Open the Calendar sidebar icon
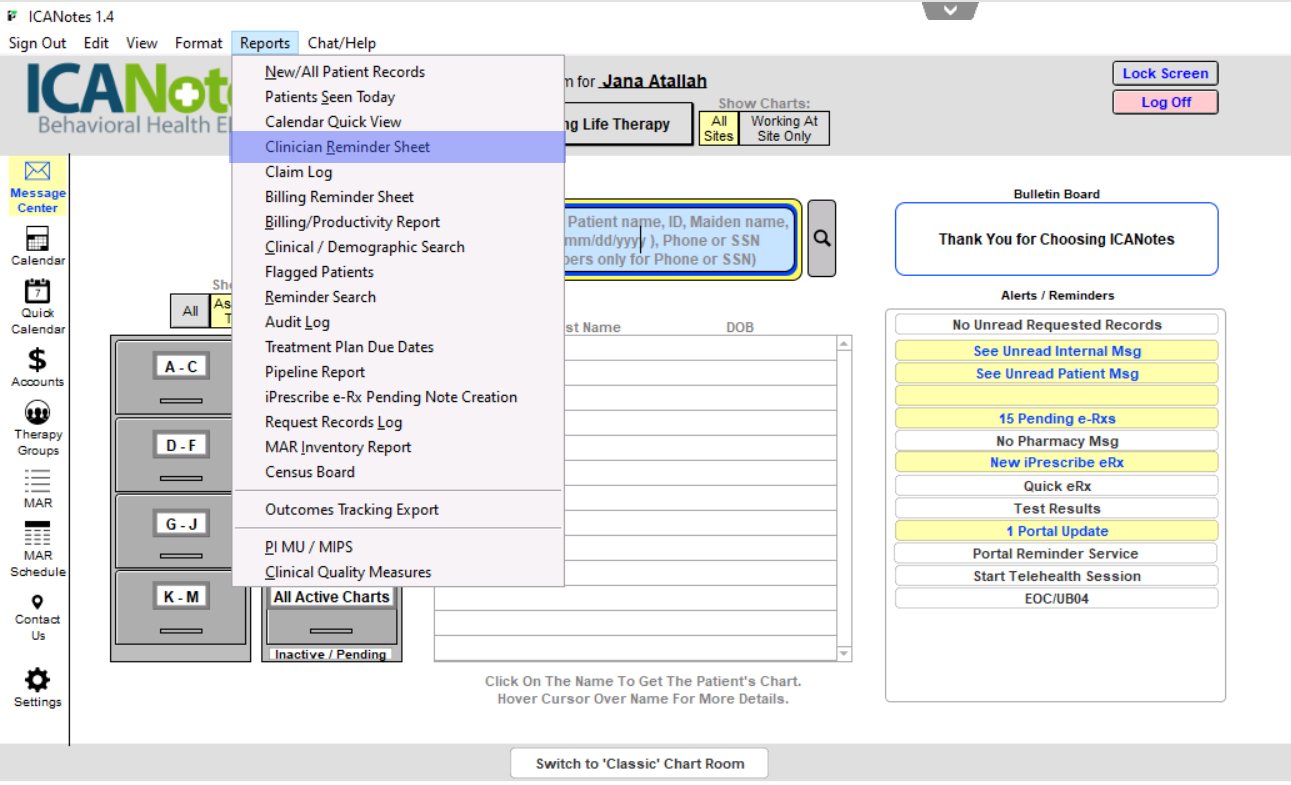The width and height of the screenshot is (1291, 785). pos(37,239)
